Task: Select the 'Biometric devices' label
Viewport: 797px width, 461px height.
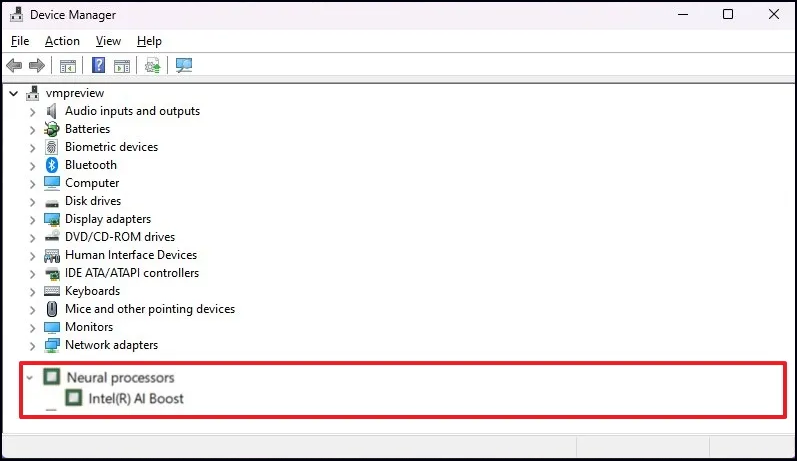Action: click(x=111, y=147)
